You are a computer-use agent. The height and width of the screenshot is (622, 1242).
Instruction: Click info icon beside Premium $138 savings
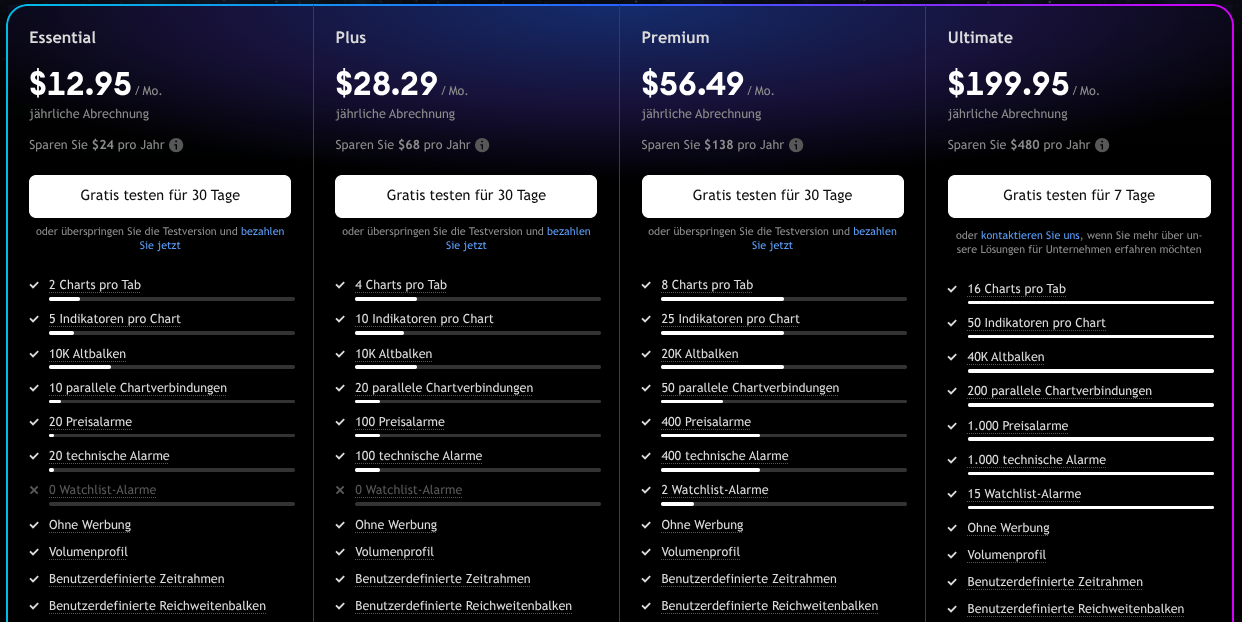796,145
